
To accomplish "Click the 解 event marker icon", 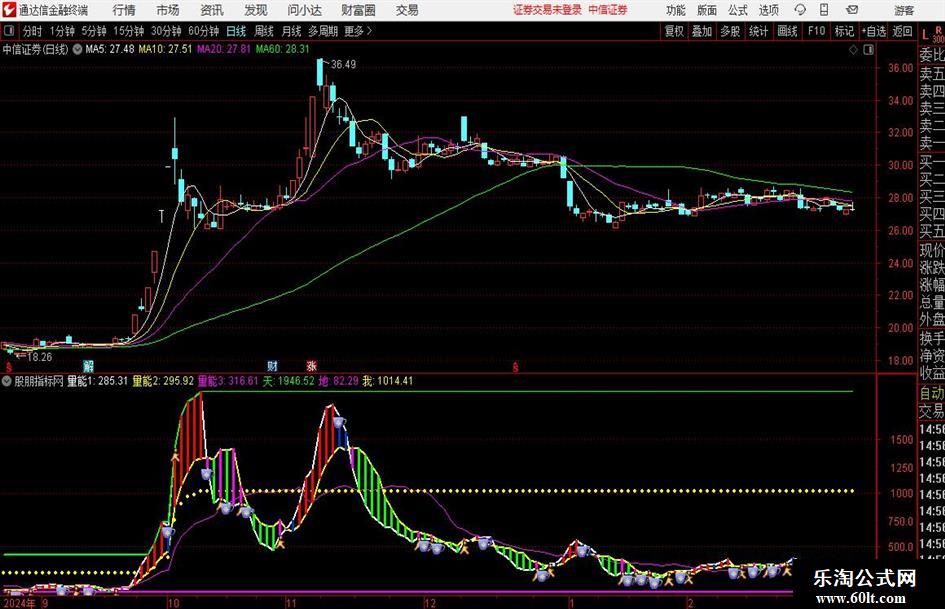I will point(89,366).
